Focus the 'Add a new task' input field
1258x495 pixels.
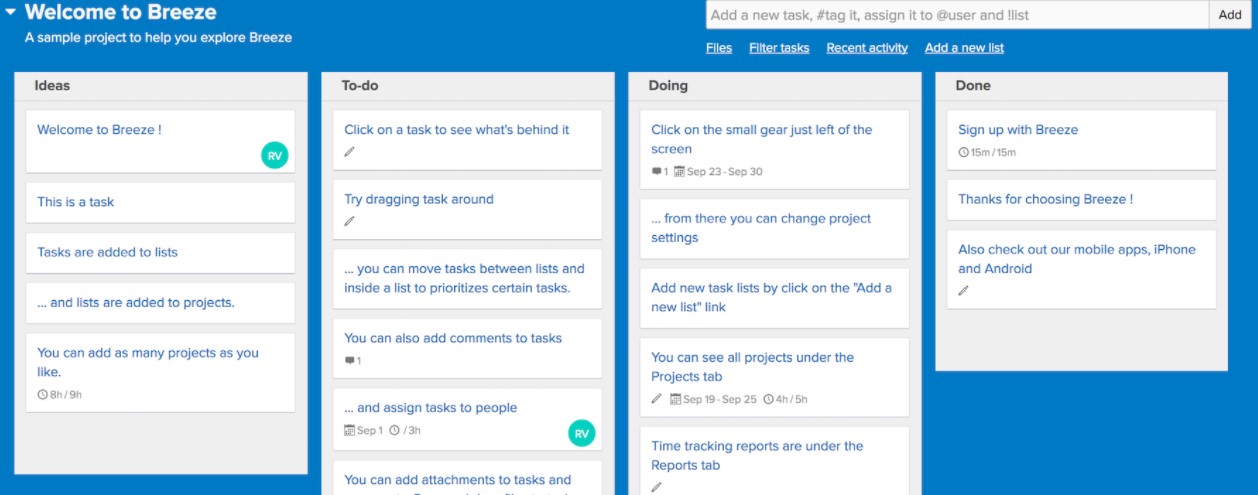click(957, 15)
